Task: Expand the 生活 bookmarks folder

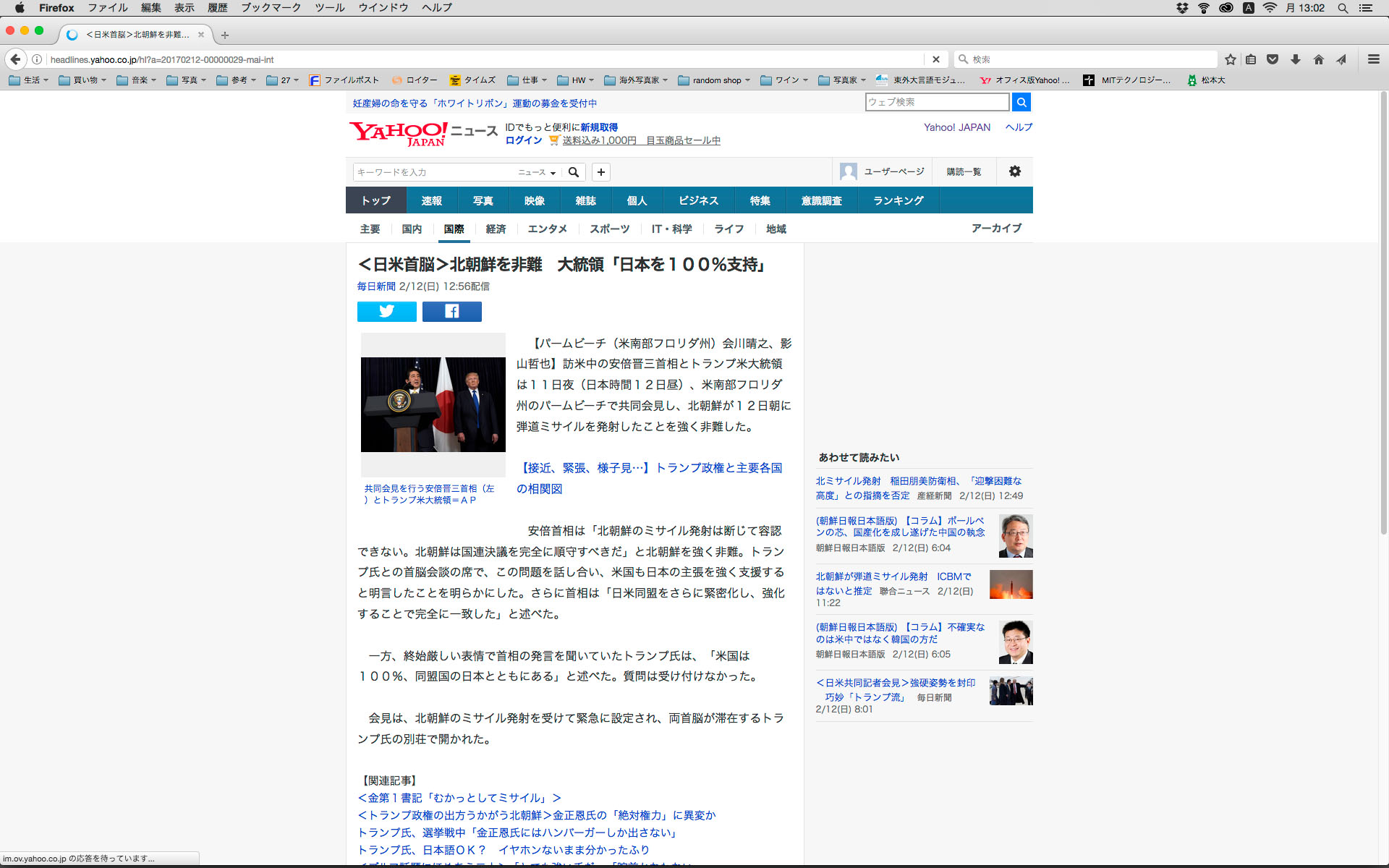Action: click(x=29, y=80)
